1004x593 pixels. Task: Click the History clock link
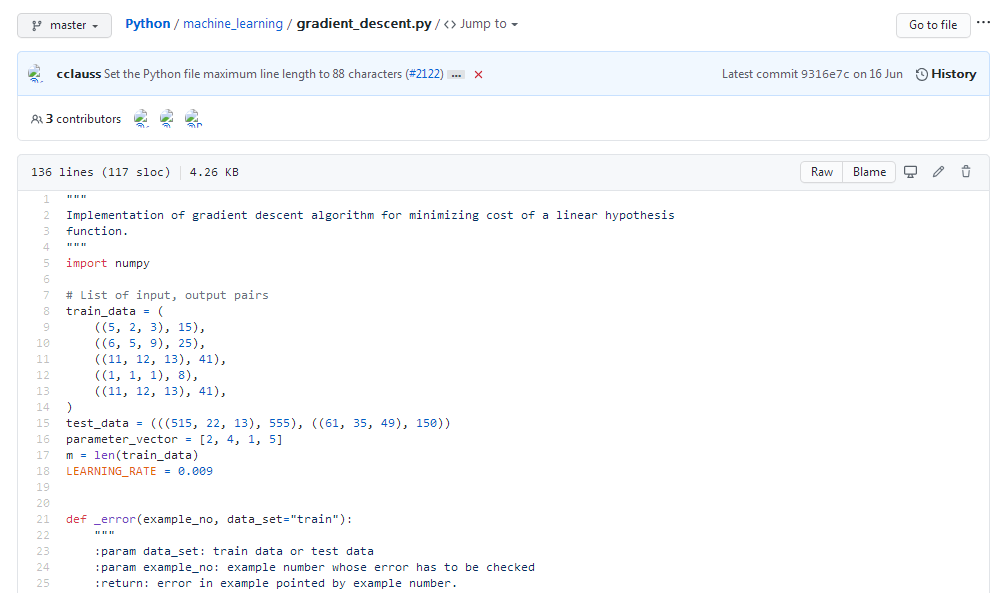coord(946,74)
